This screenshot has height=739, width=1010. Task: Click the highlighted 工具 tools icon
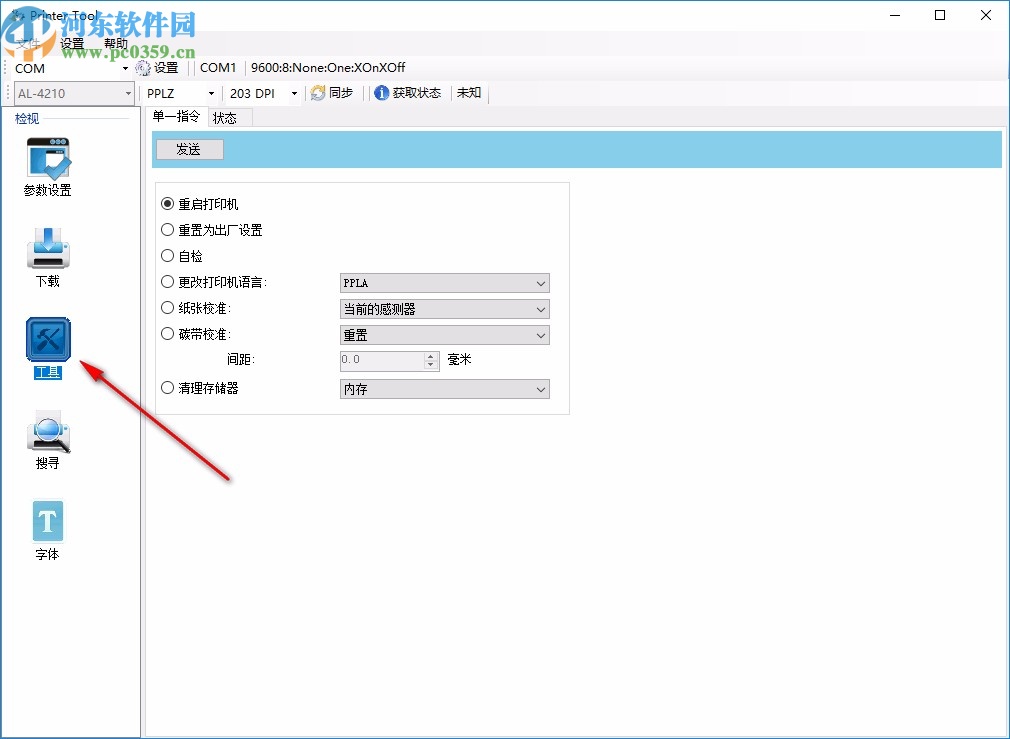click(46, 340)
